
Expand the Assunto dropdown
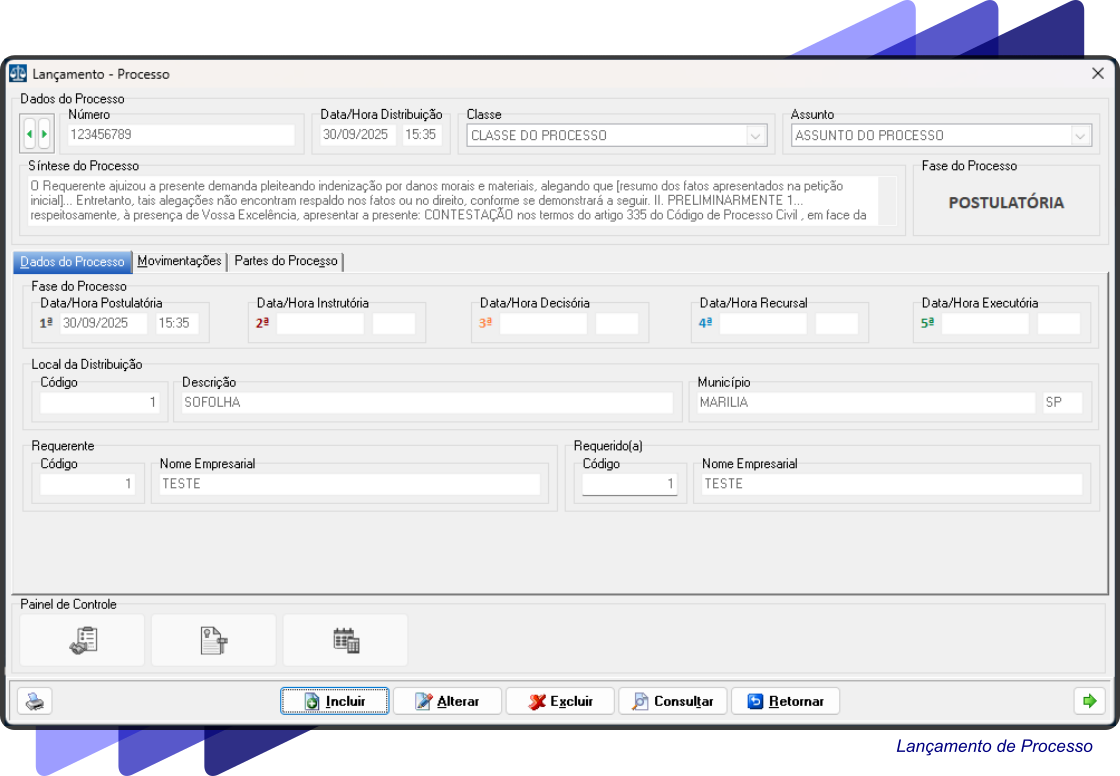coord(1080,136)
